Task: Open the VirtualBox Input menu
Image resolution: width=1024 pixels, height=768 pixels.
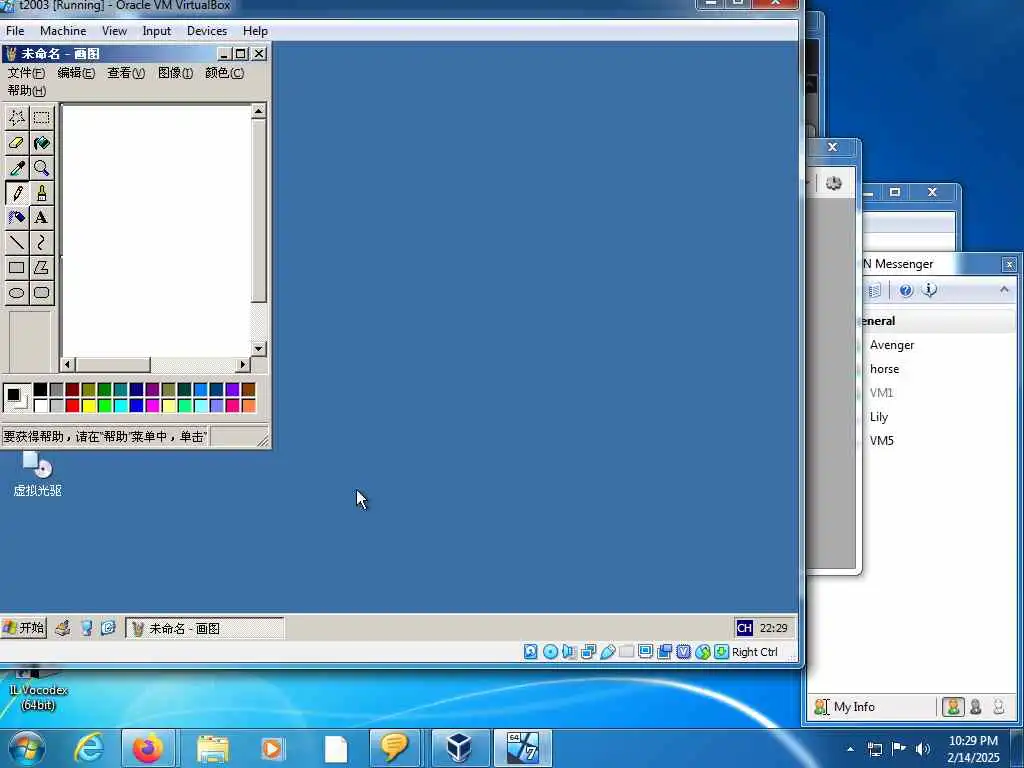Action: click(x=157, y=31)
